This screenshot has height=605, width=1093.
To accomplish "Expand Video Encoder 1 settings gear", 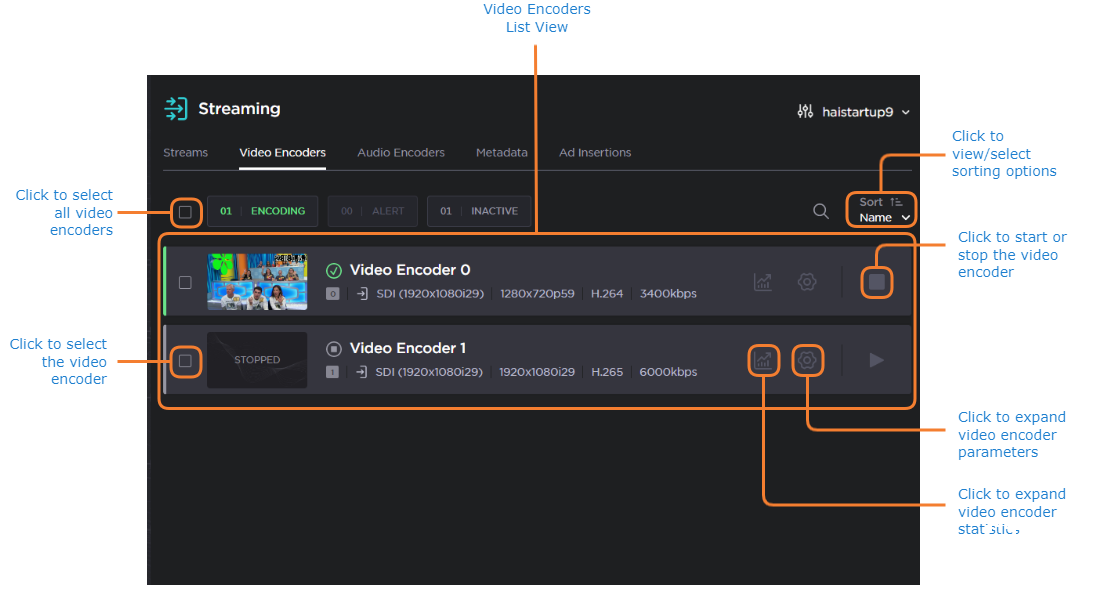I will click(x=808, y=360).
